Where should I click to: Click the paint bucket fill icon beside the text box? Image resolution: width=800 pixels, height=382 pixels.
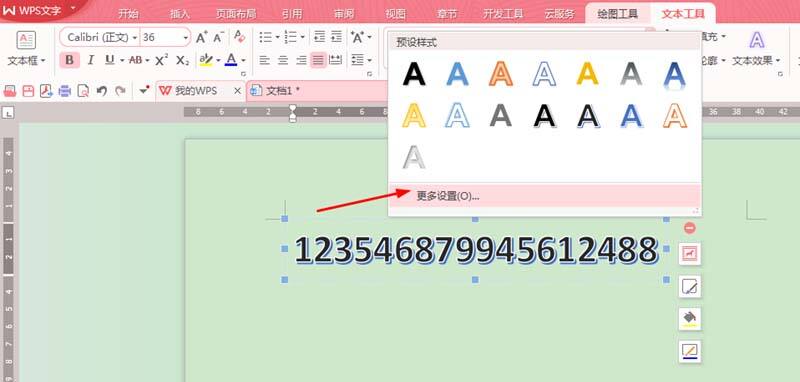pyautogui.click(x=690, y=319)
